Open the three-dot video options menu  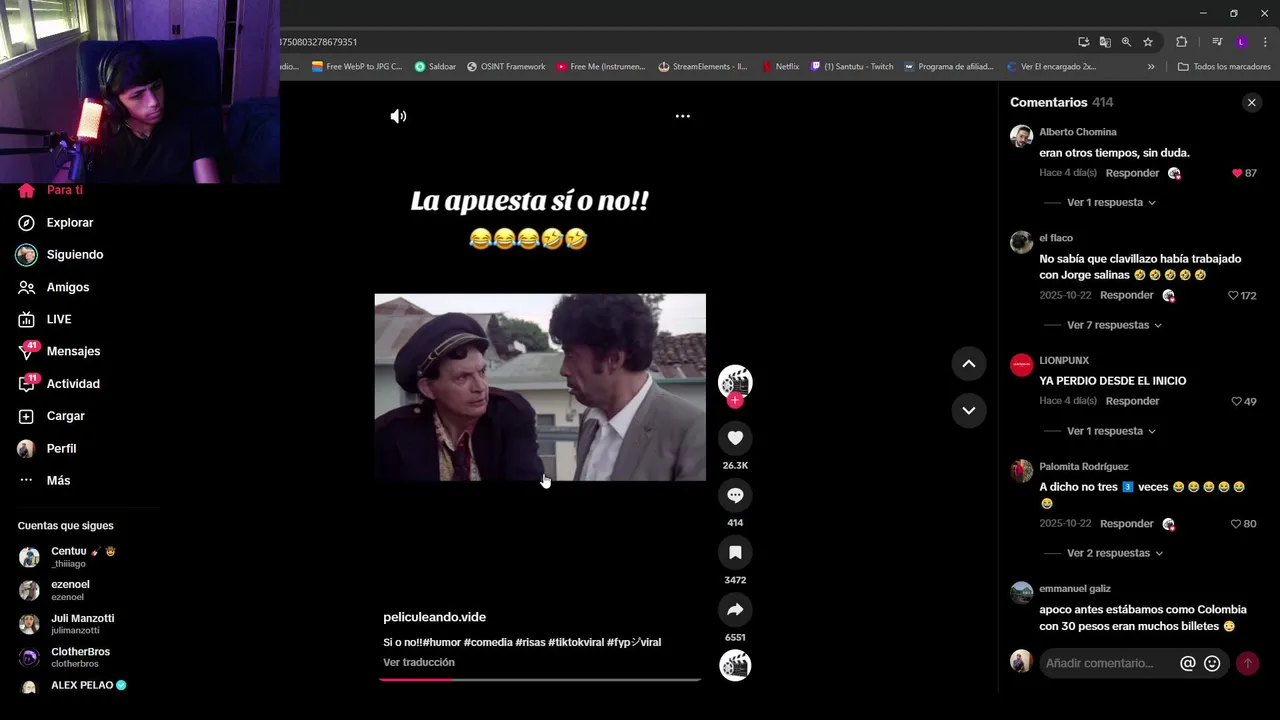coord(682,116)
